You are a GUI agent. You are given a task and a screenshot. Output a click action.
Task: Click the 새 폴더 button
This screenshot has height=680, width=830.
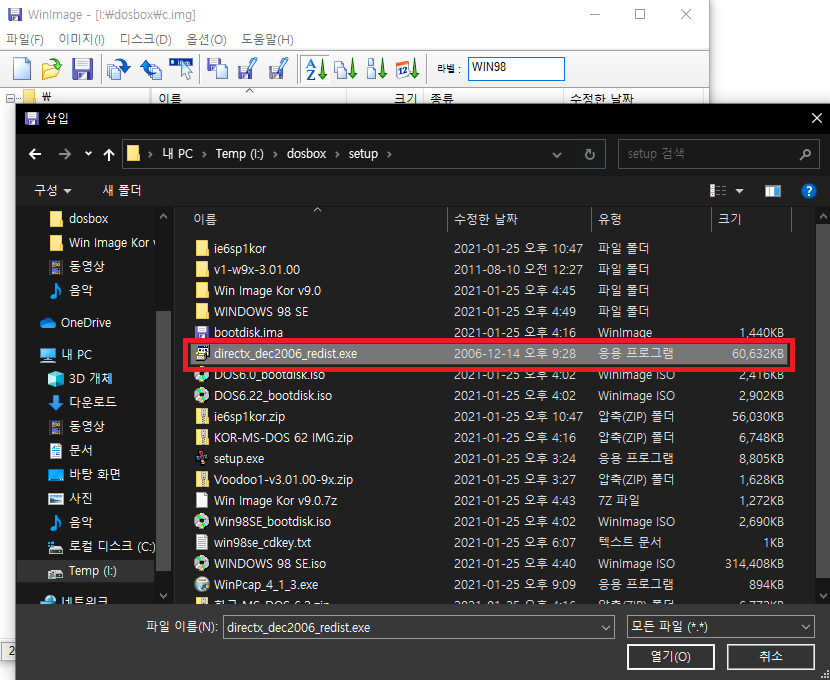pyautogui.click(x=122, y=190)
